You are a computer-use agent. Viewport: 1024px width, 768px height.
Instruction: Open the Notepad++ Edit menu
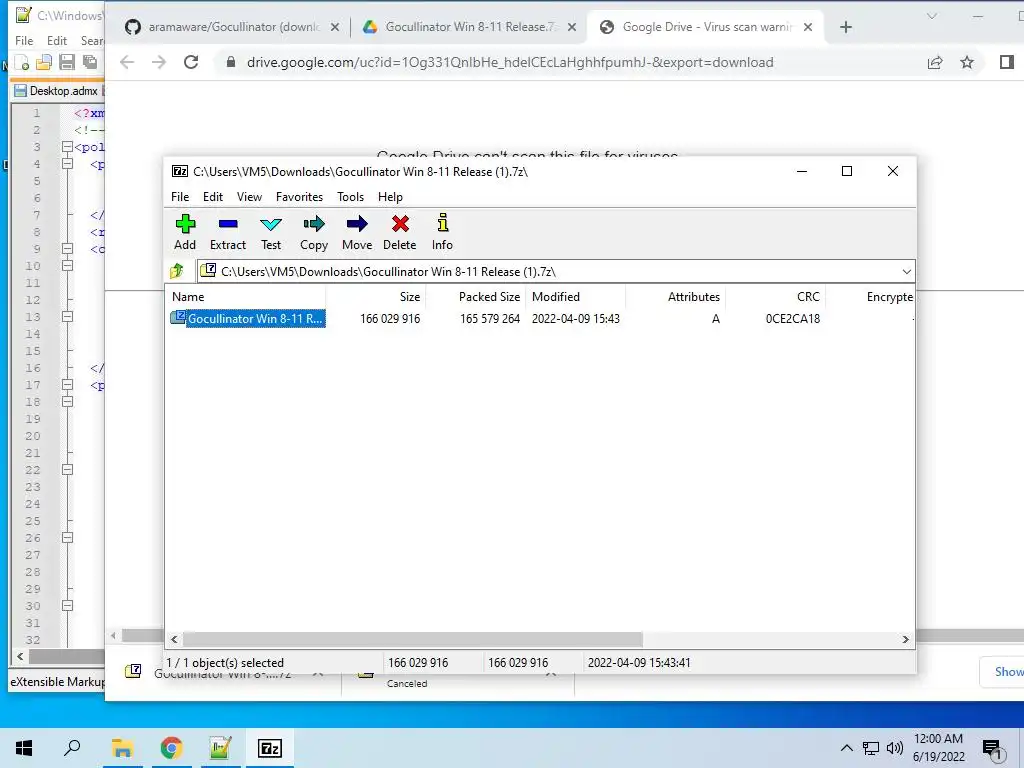57,40
